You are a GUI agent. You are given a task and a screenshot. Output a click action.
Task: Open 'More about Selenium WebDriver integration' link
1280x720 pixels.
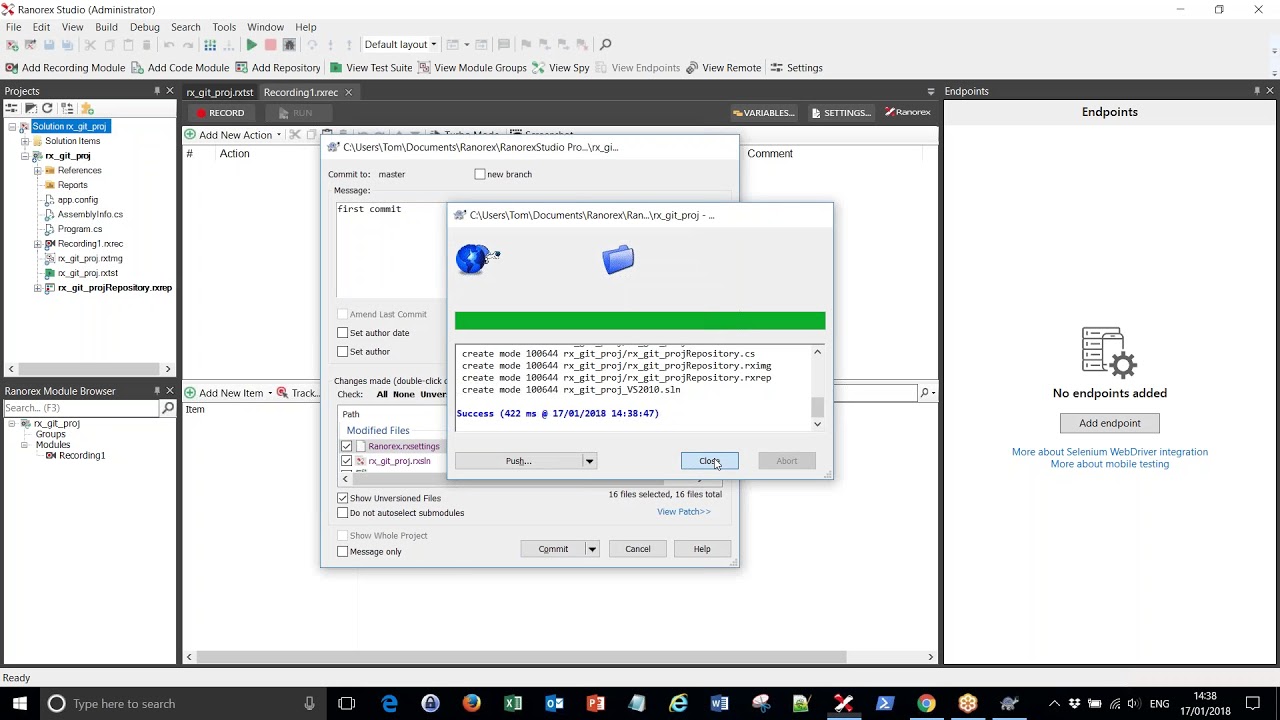click(1109, 452)
